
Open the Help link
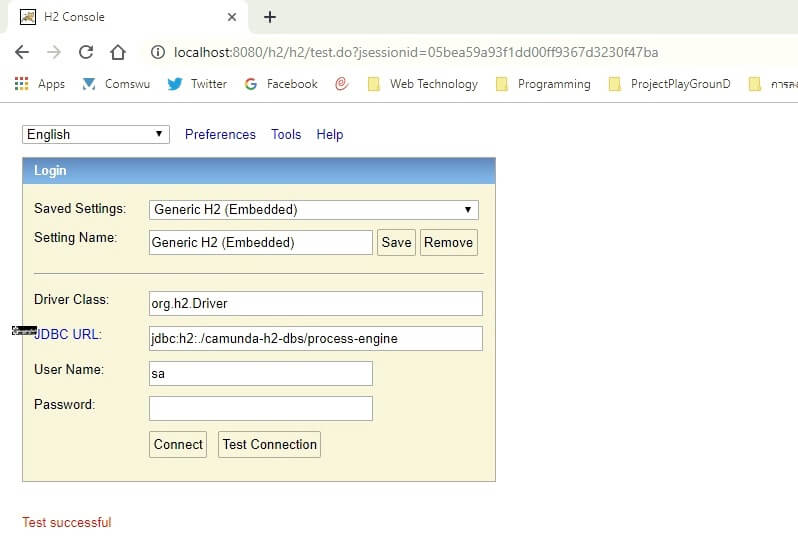pos(330,134)
